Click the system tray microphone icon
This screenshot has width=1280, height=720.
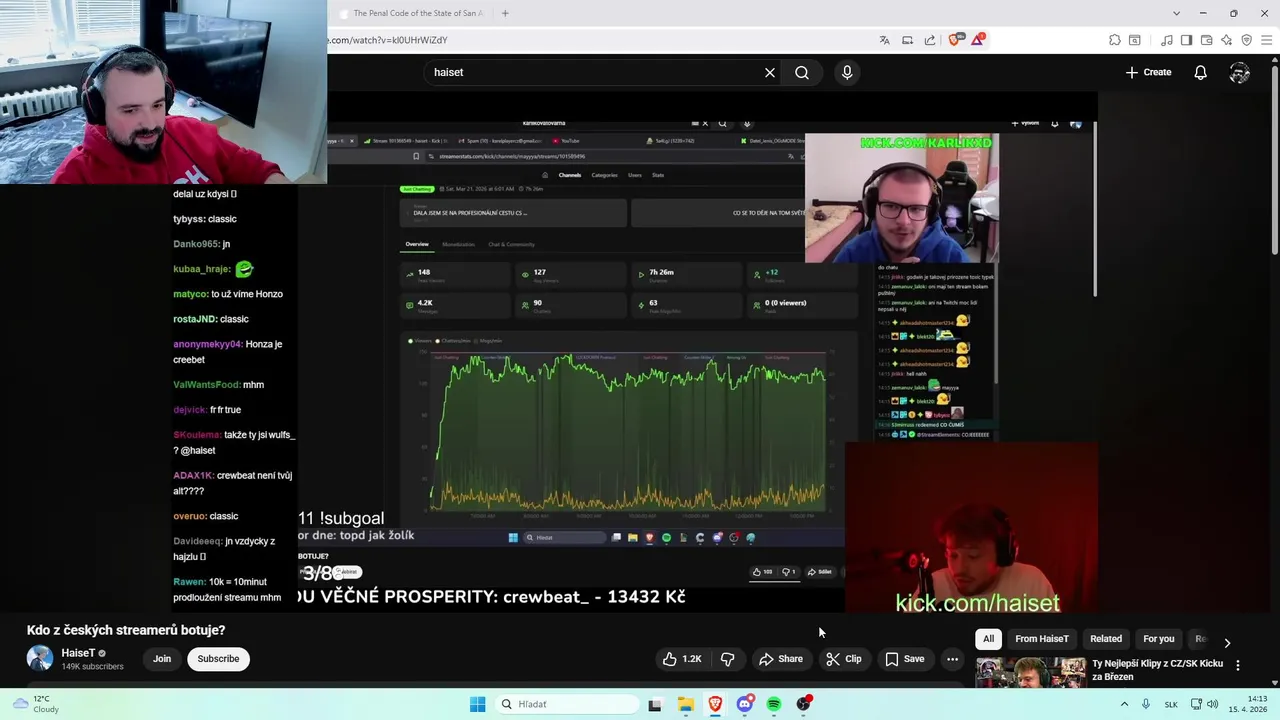click(x=1146, y=704)
